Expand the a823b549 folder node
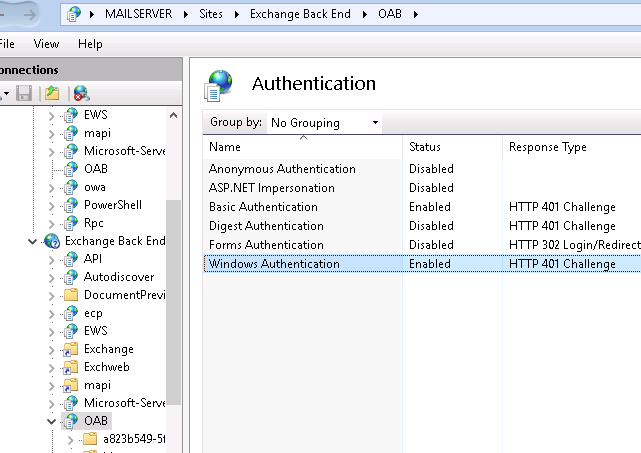 (71, 439)
